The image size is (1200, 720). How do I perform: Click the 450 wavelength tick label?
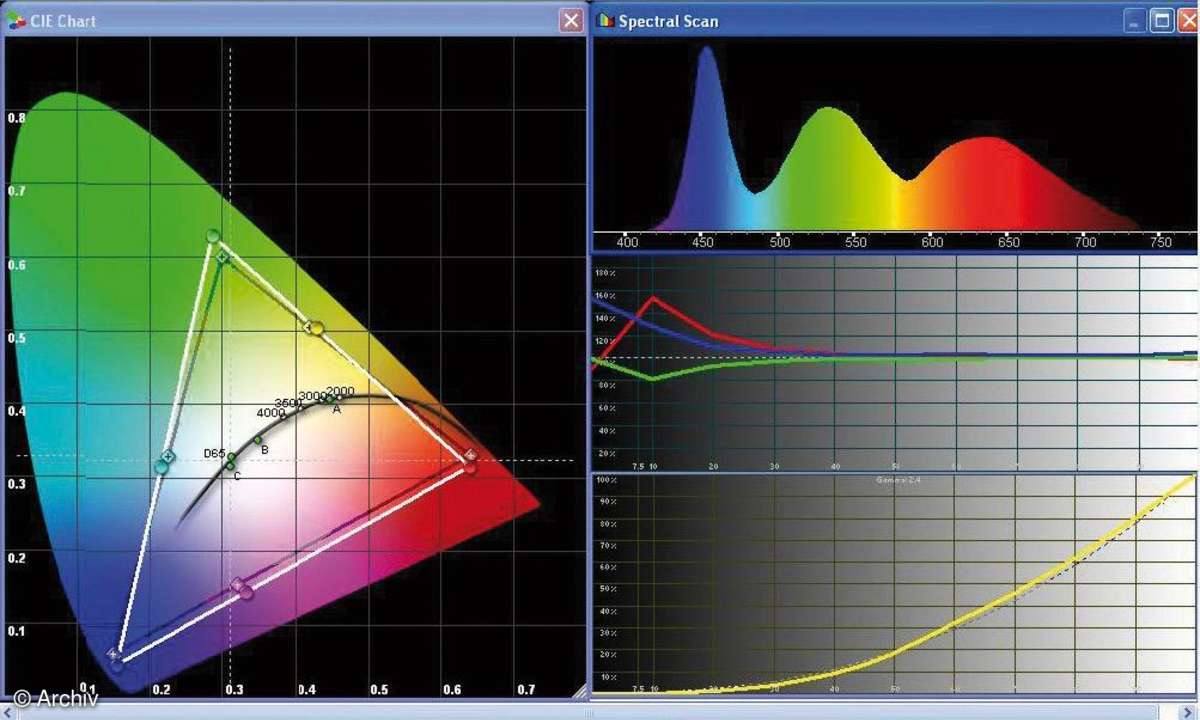[703, 242]
